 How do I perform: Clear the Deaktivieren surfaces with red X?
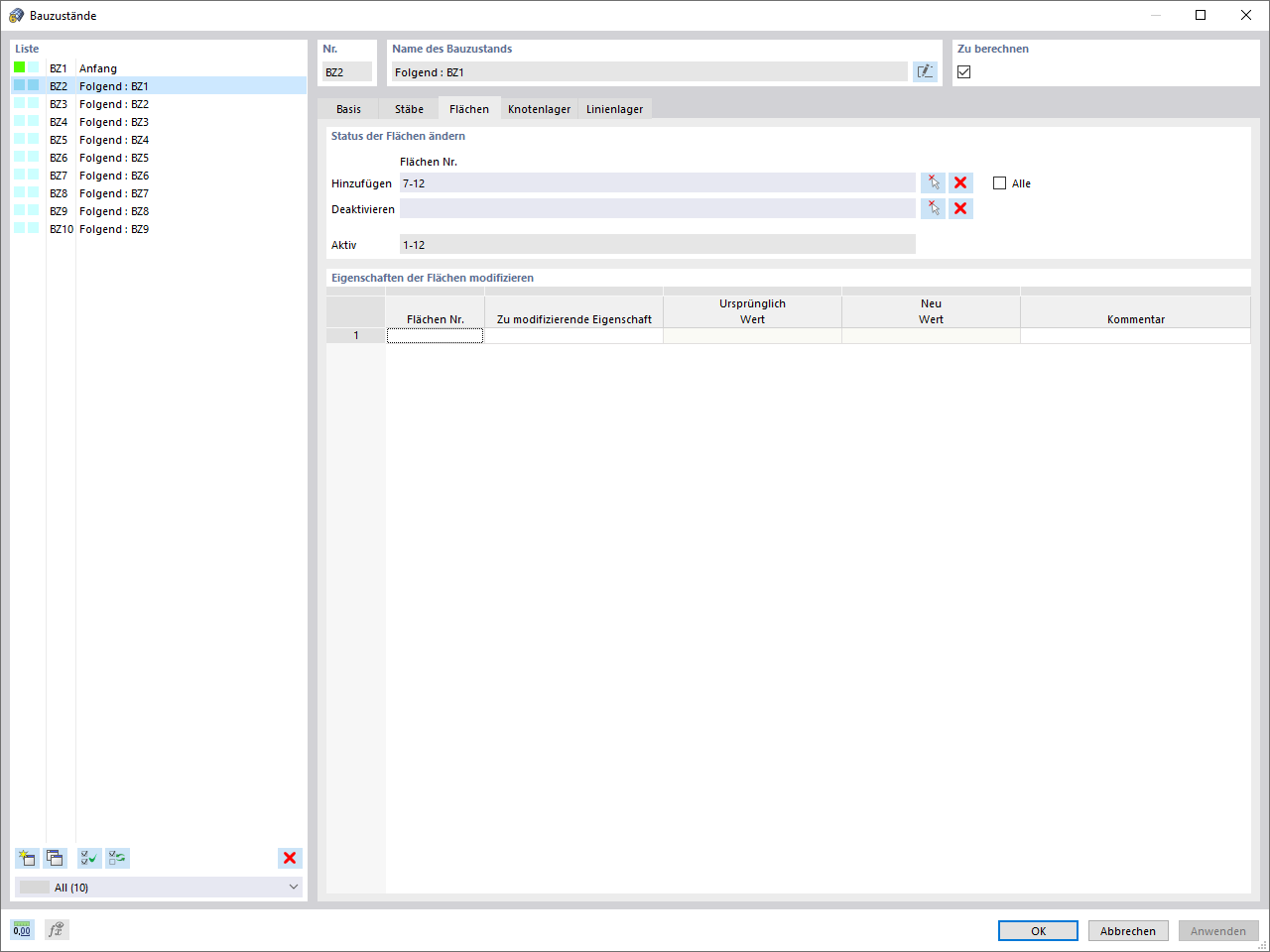pos(960,208)
